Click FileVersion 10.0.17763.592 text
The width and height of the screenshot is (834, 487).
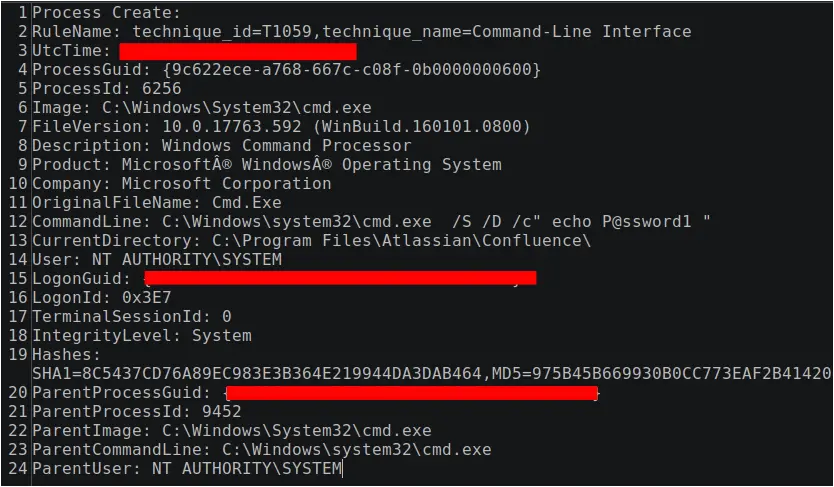[231, 127]
